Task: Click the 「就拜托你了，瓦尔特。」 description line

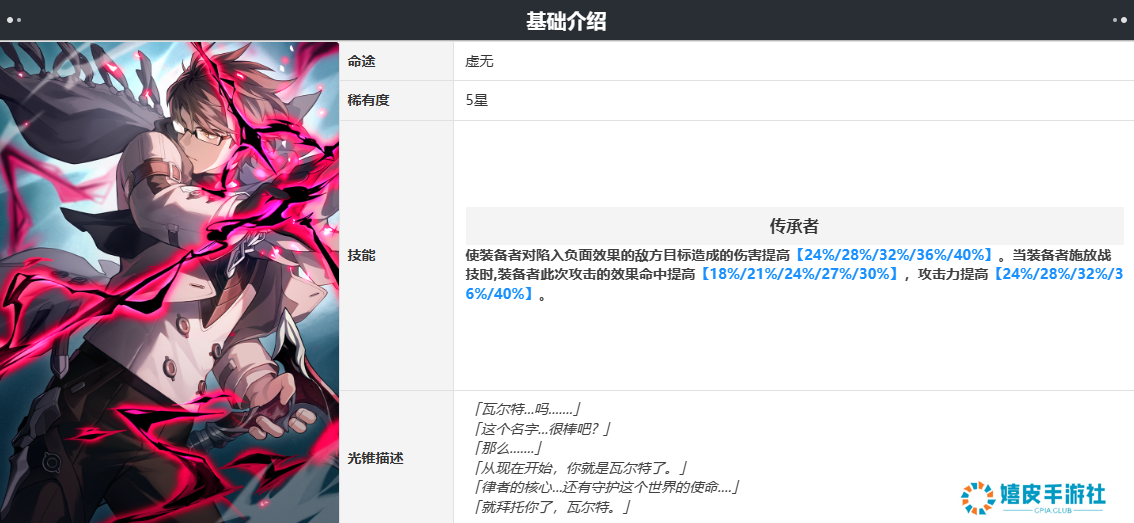Action: click(x=552, y=508)
